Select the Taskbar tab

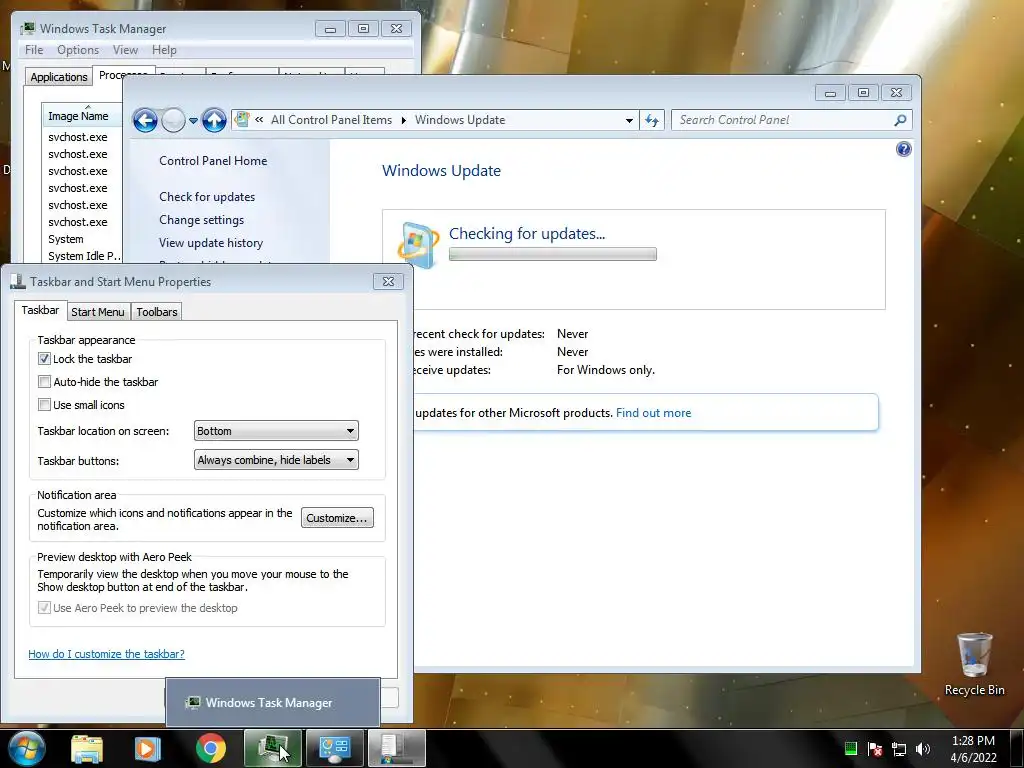(40, 310)
